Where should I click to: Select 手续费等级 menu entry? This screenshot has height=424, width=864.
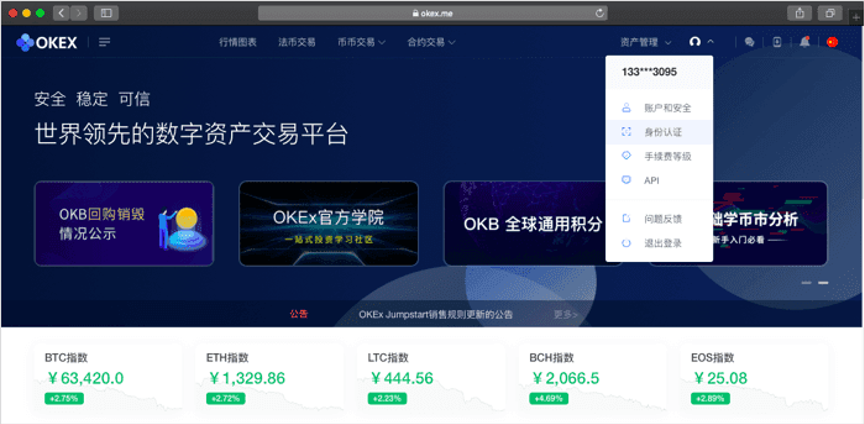coord(659,156)
